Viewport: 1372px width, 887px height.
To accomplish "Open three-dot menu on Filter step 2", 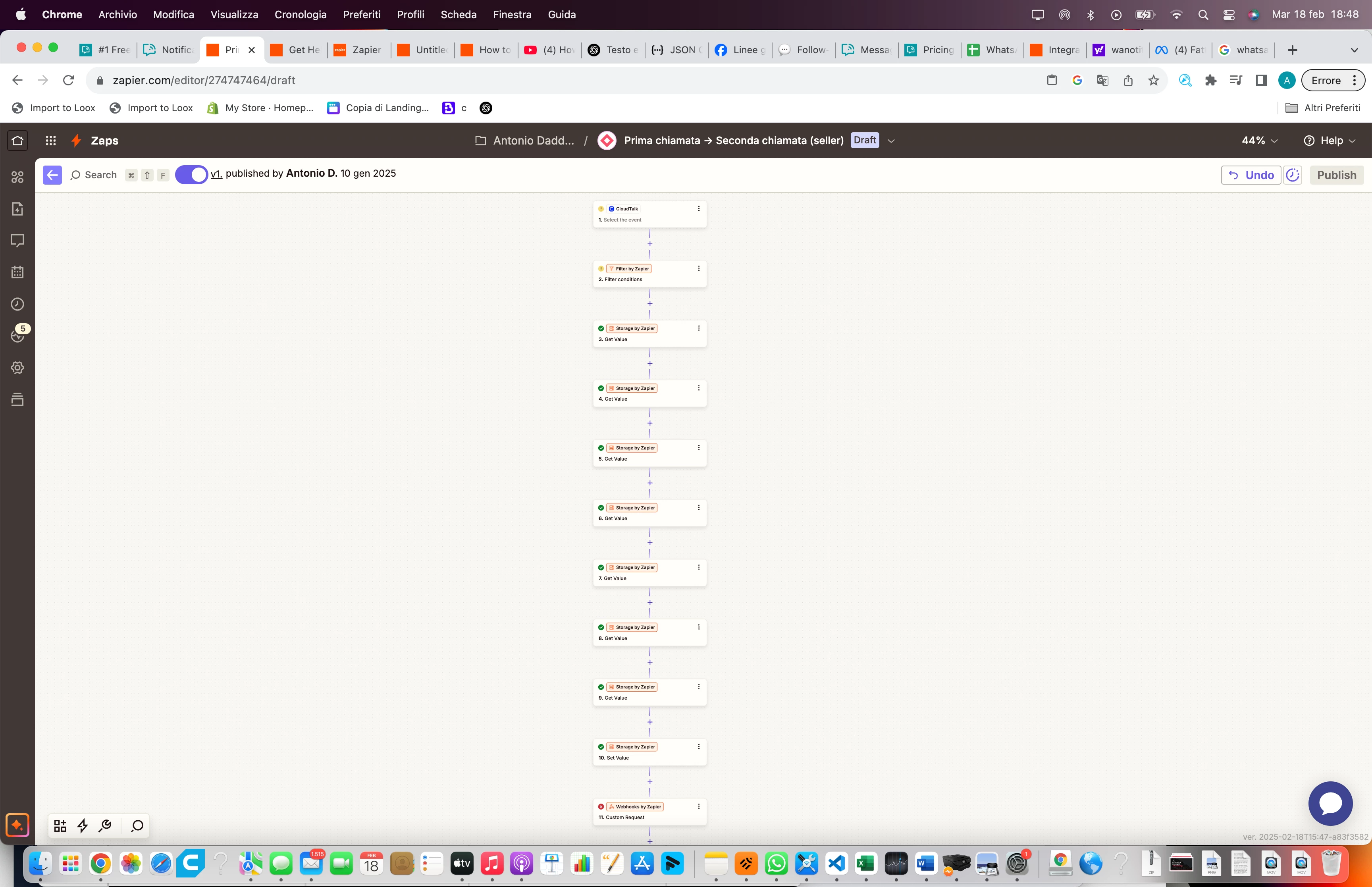I will click(x=699, y=268).
